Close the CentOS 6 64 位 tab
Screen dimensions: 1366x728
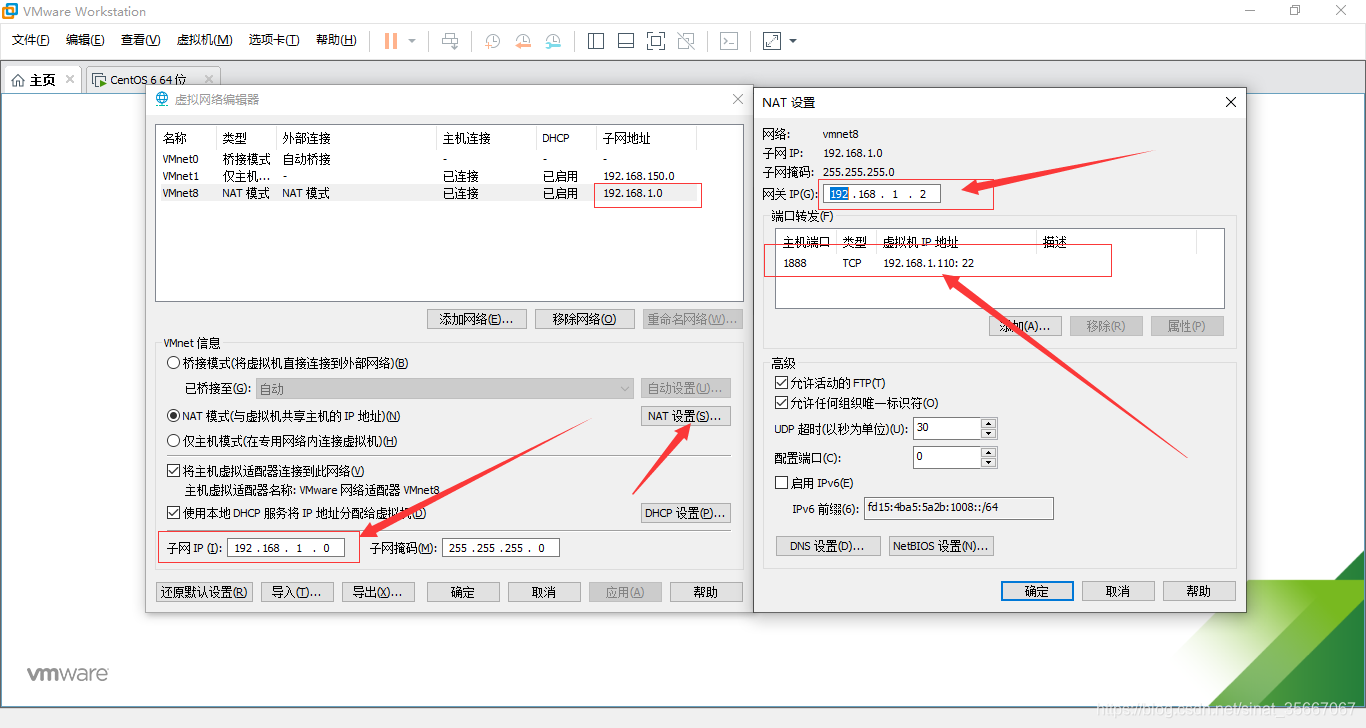tap(208, 79)
